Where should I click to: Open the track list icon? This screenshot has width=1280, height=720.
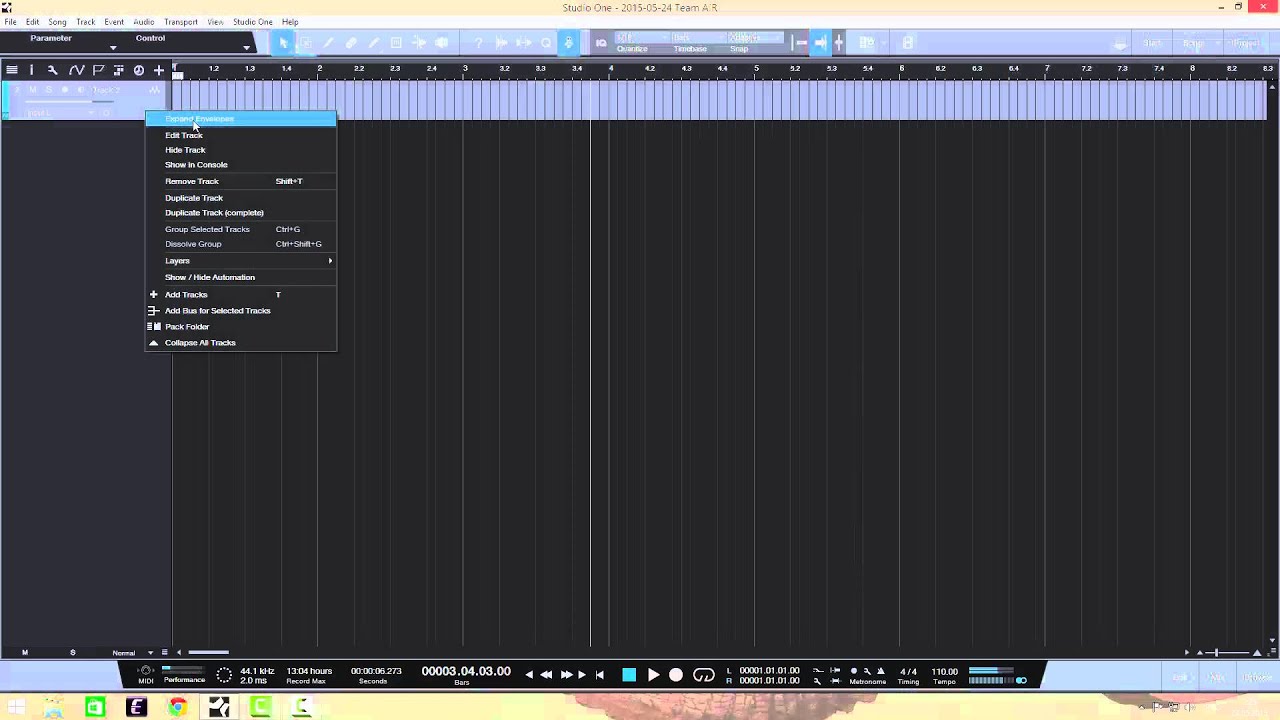click(11, 70)
